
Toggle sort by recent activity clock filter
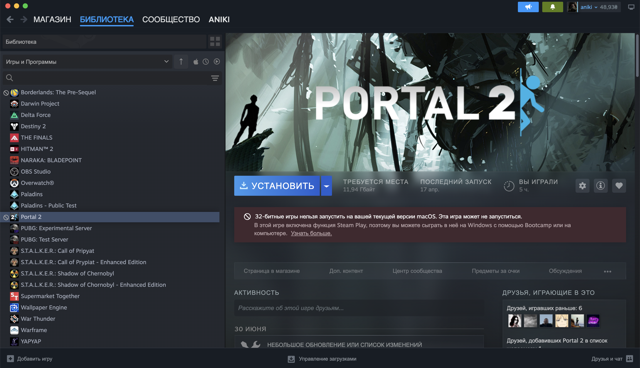point(206,62)
